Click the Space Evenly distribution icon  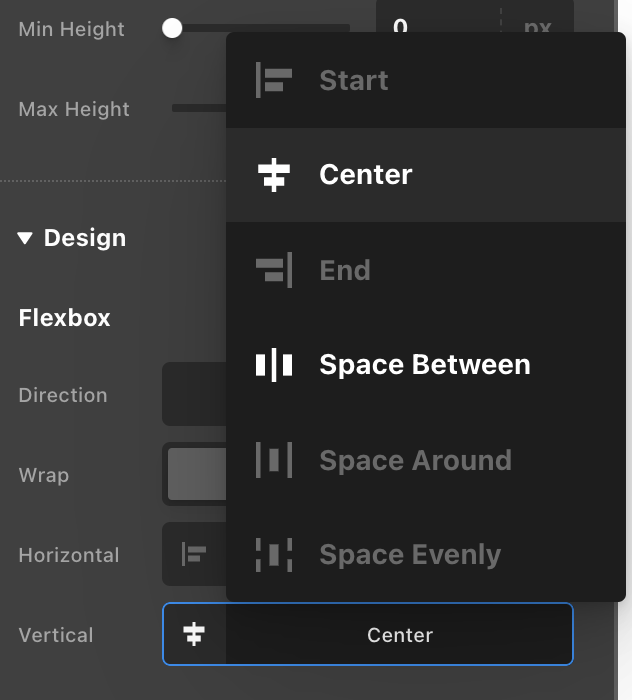click(273, 555)
